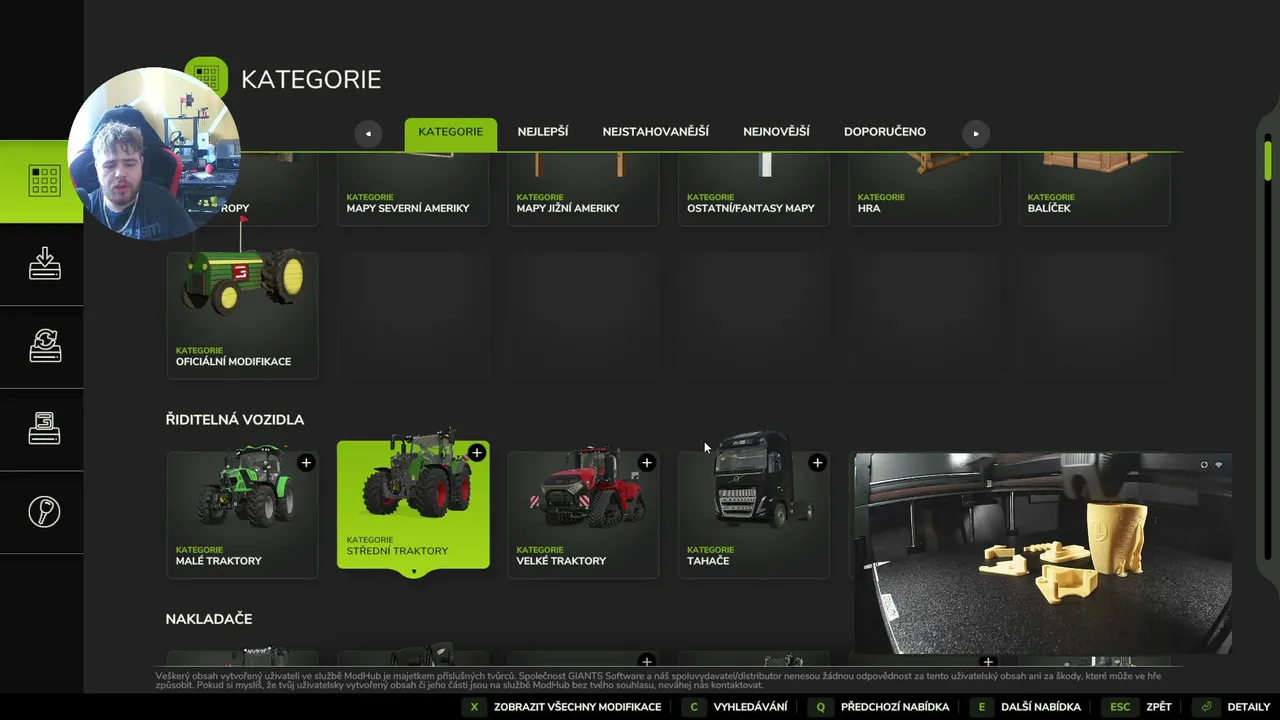Screen dimensions: 1280x720
Task: Click the plus icon on Střední traktory
Action: point(477,453)
